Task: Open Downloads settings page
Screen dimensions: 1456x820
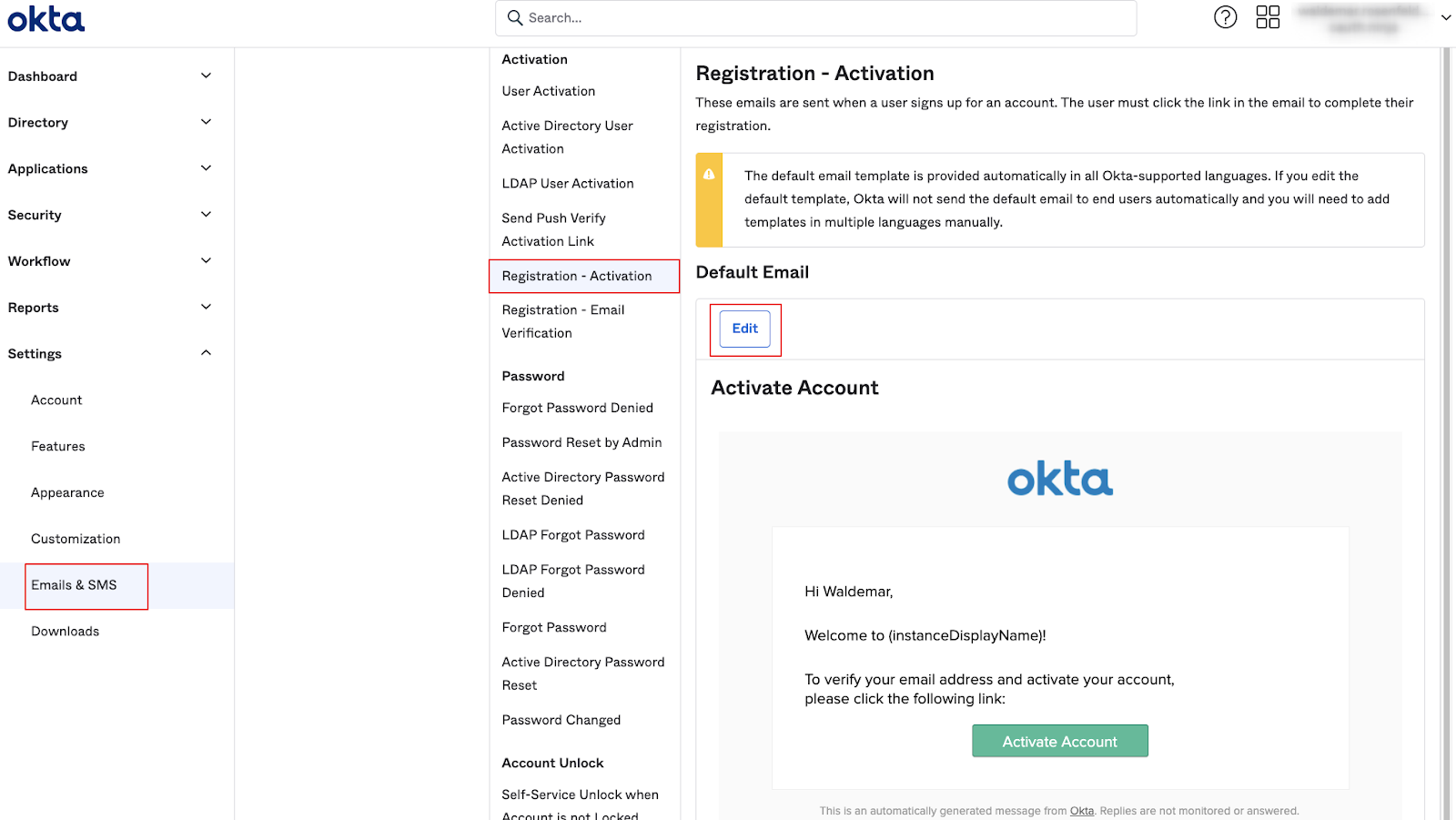Action: click(x=66, y=632)
